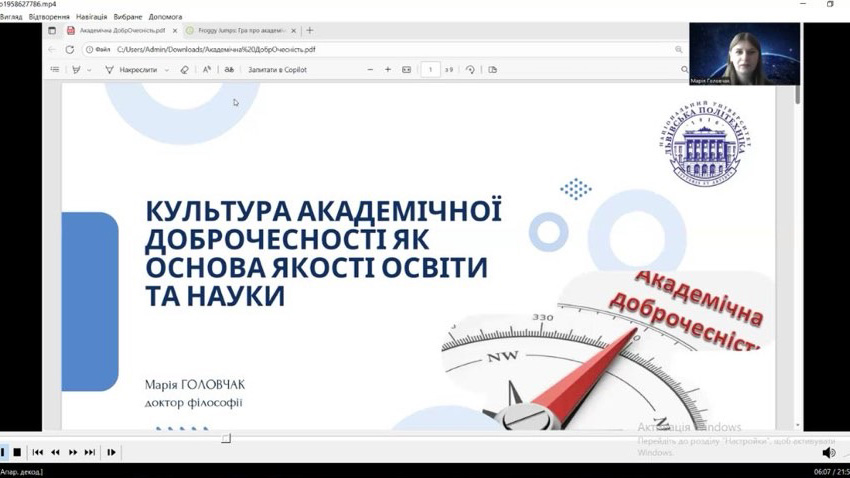The width and height of the screenshot is (850, 478).
Task: Select the PDF highlight tool
Action: 76,69
